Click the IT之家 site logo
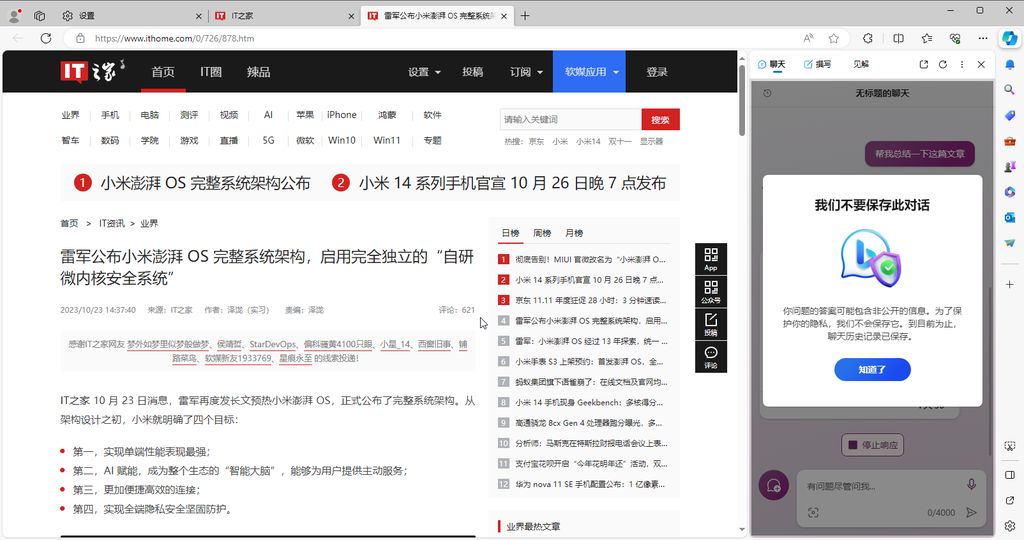 [x=92, y=71]
